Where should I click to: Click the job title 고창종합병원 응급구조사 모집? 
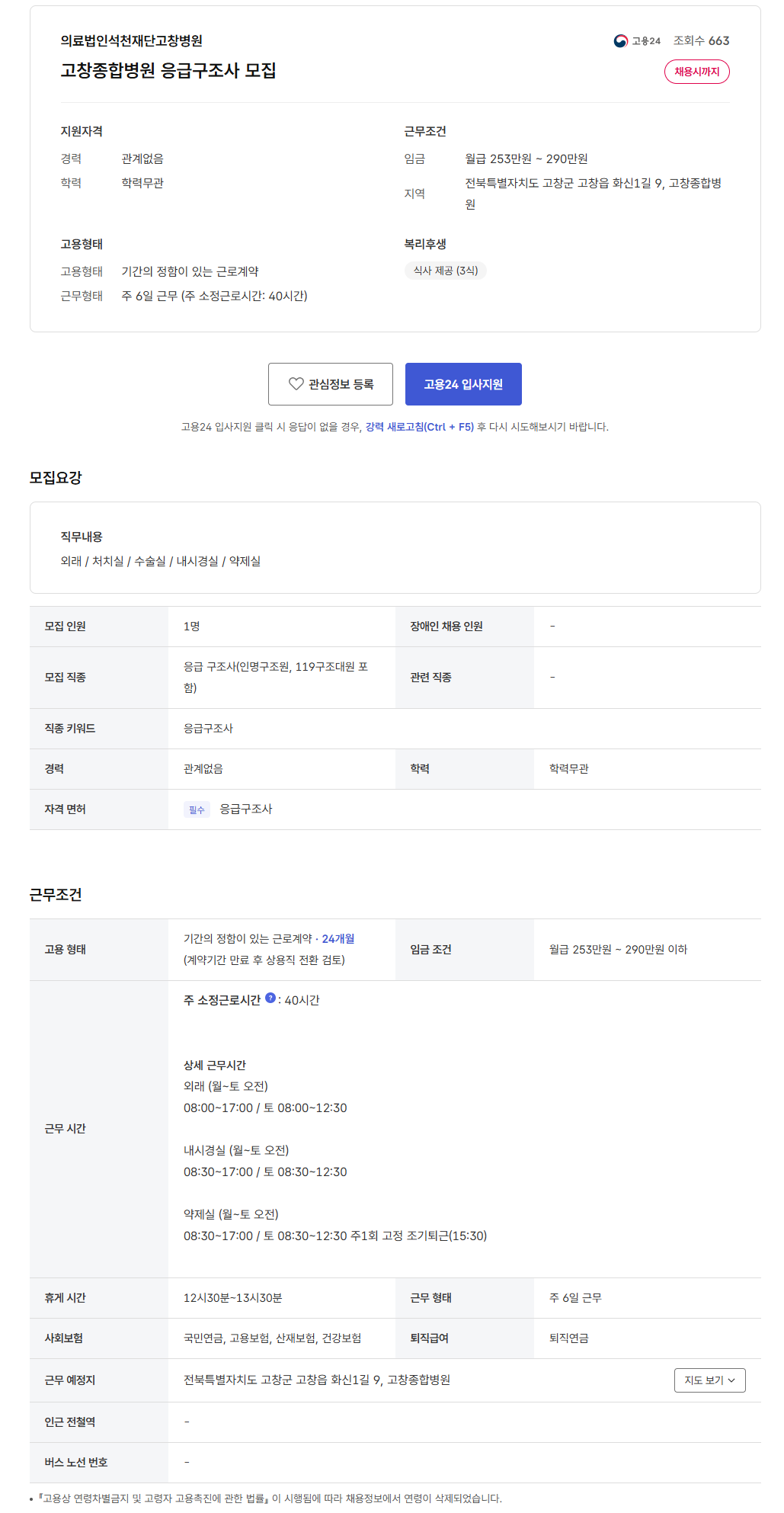(x=168, y=71)
